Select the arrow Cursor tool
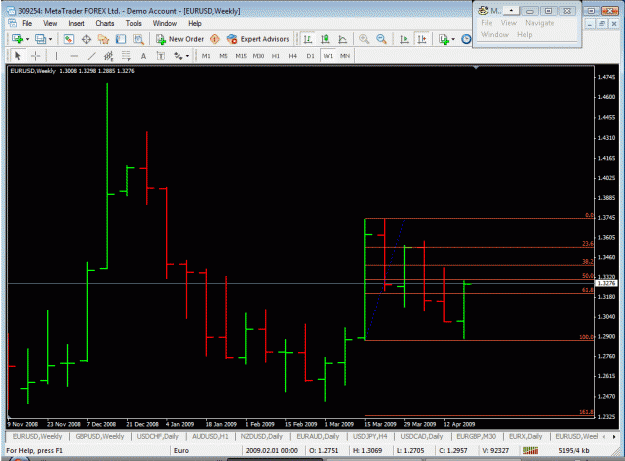Screen dimensions: 625x461 (18, 56)
